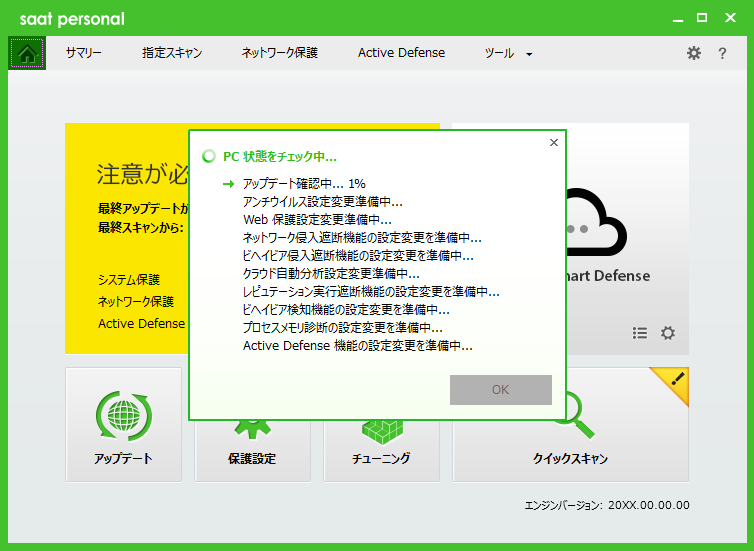This screenshot has height=551, width=754.
Task: Click the ネットワーク侵入遮断機能 status line
Action: (x=362, y=238)
